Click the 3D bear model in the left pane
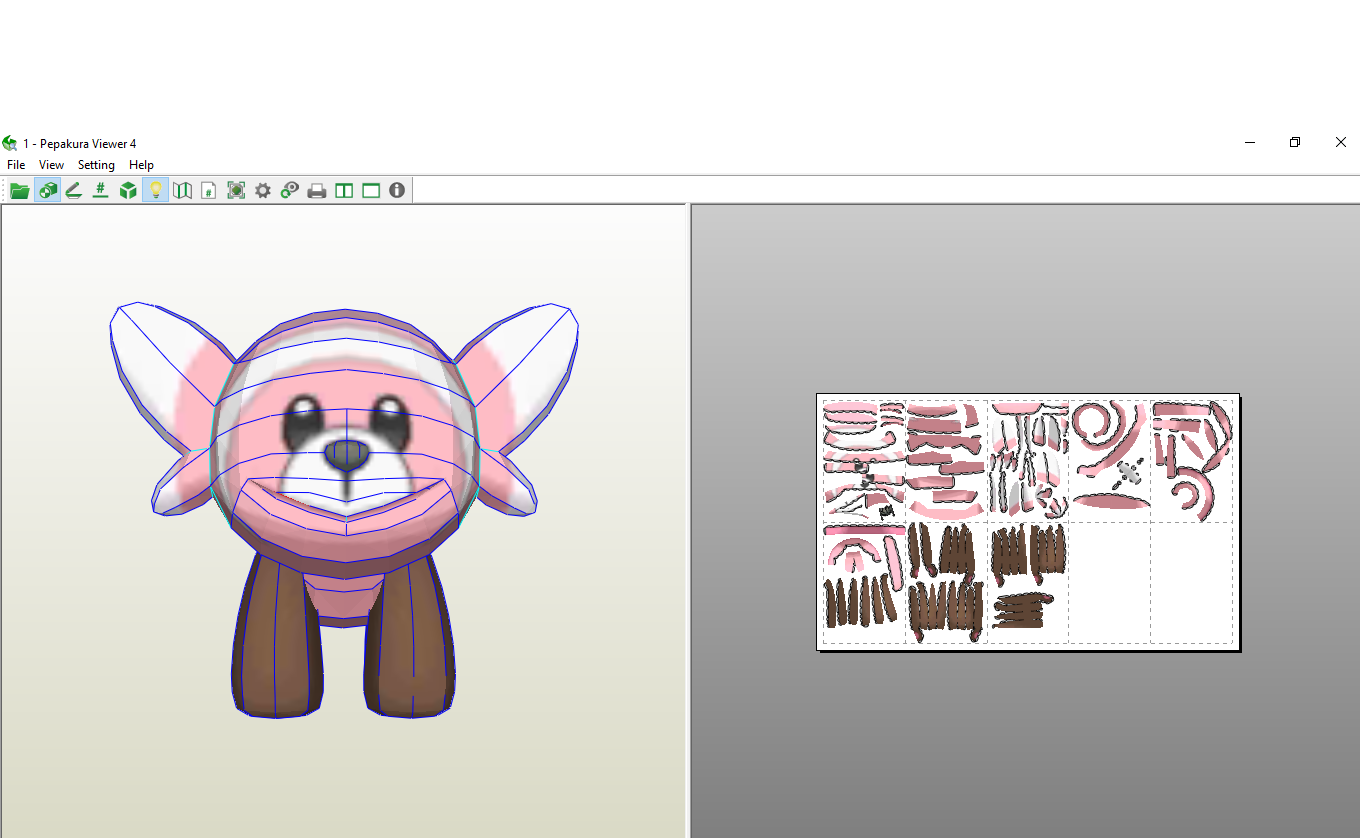 [344, 508]
